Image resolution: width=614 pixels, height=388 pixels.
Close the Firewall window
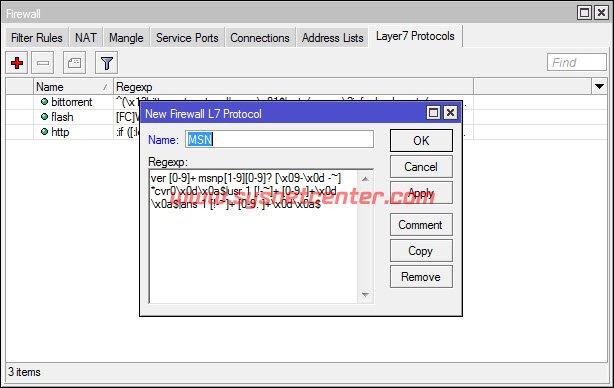(x=601, y=13)
